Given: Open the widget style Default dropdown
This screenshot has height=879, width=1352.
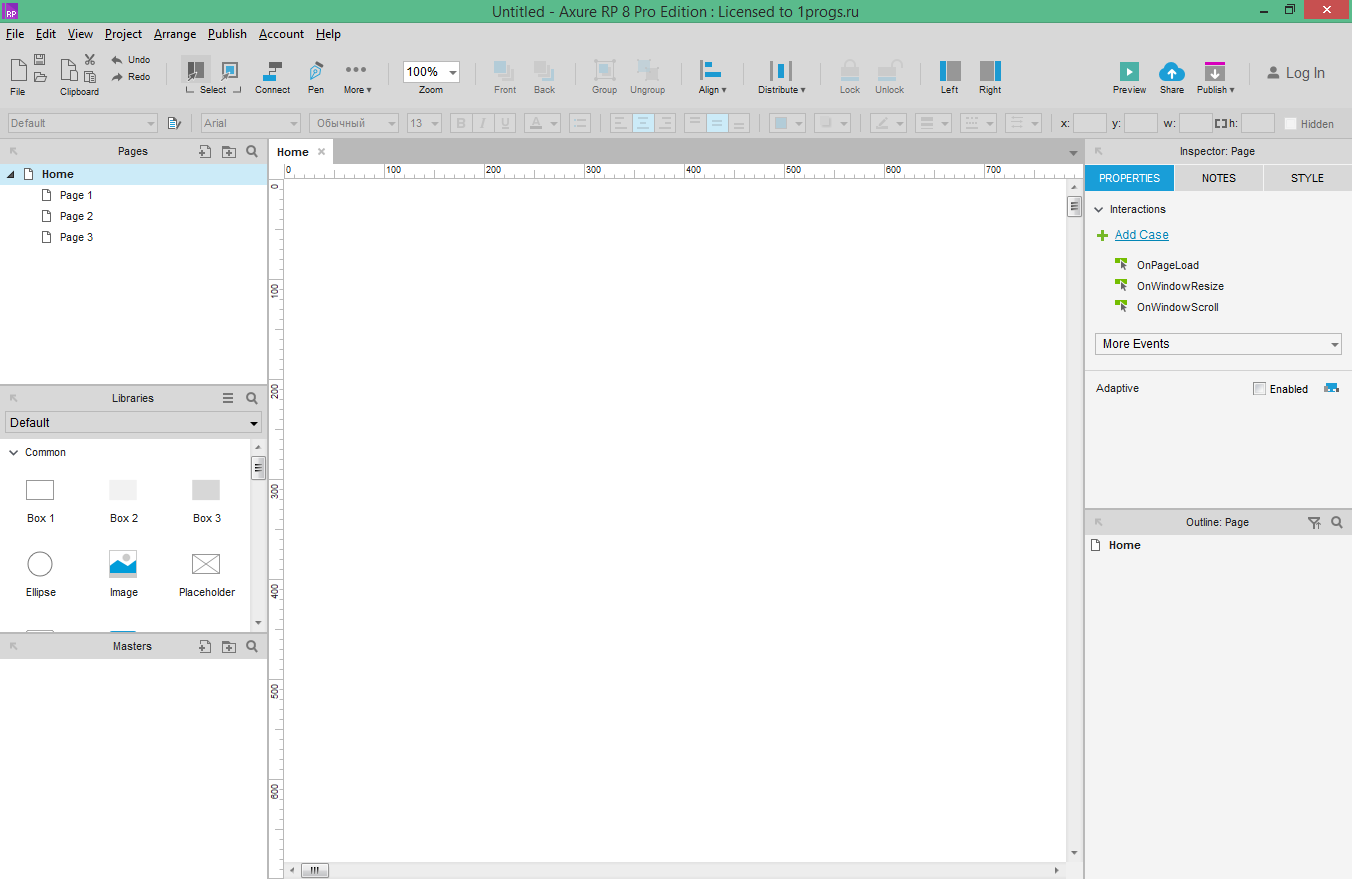Looking at the screenshot, I should pos(83,124).
